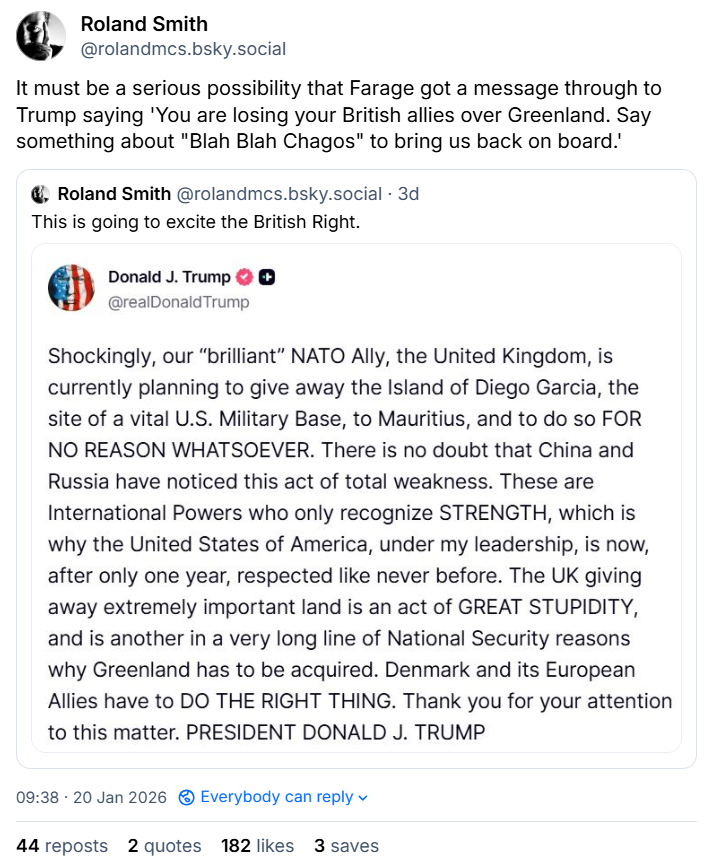Viewport: 705px width, 864px height.
Task: Click the red verified badge icon
Action: (245, 277)
